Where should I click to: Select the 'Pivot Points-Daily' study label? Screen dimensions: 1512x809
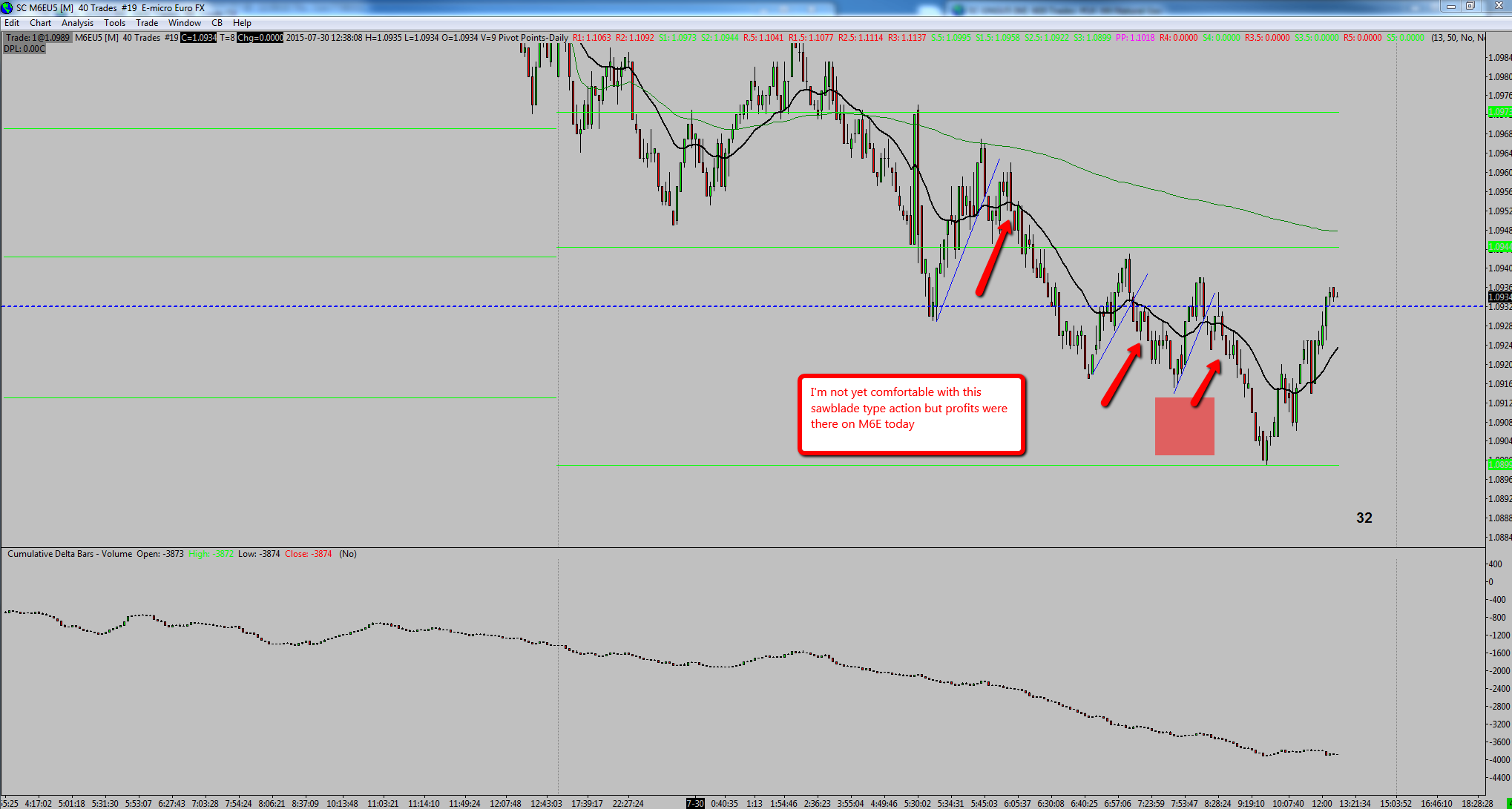(x=533, y=38)
